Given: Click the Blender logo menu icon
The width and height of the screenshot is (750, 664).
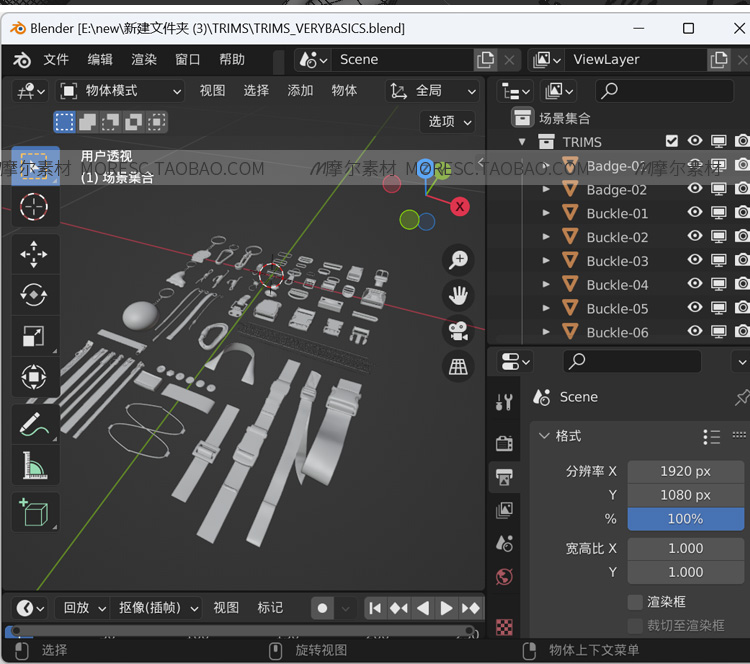Looking at the screenshot, I should pyautogui.click(x=22, y=60).
